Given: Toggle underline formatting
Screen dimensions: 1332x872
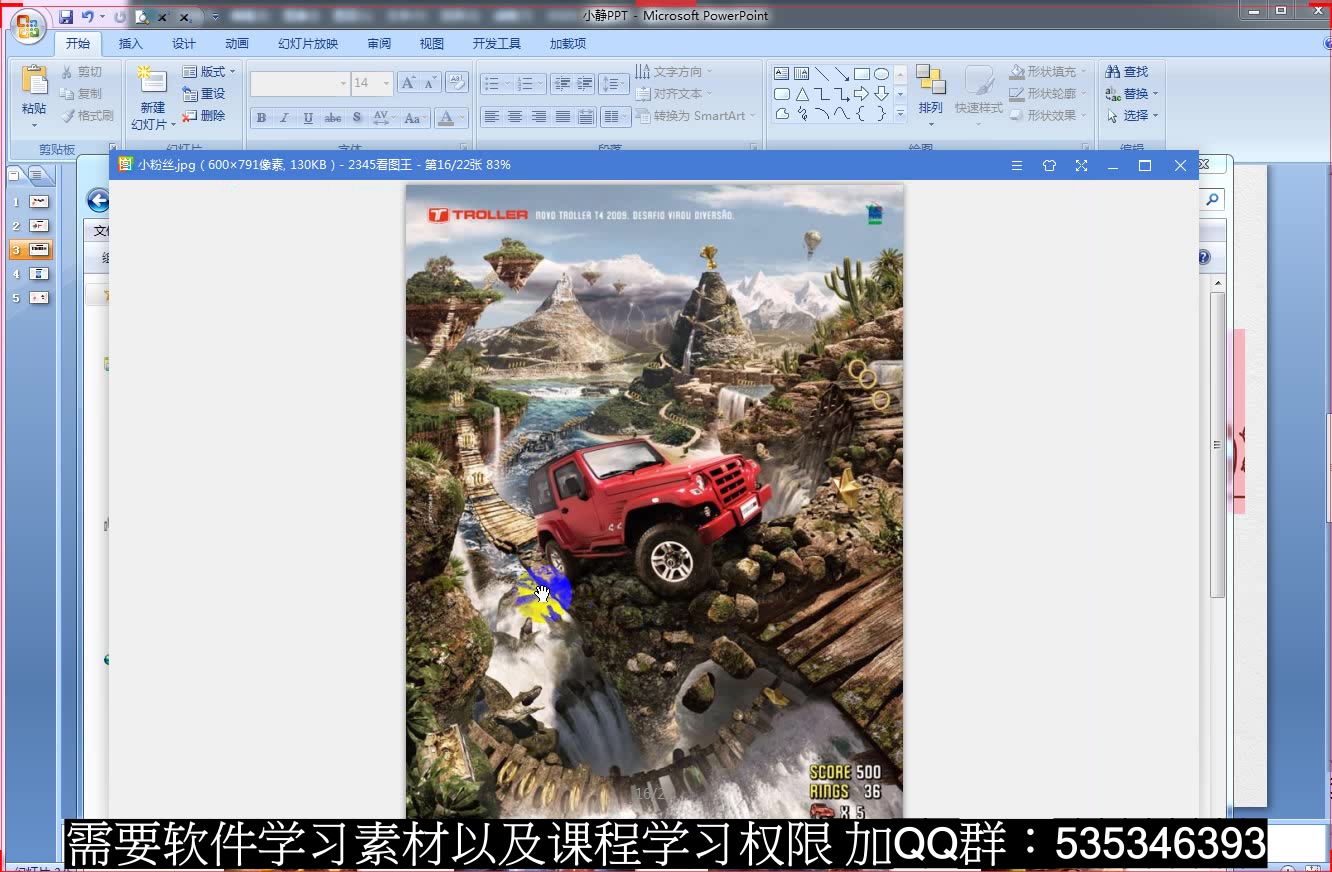Looking at the screenshot, I should (x=307, y=117).
